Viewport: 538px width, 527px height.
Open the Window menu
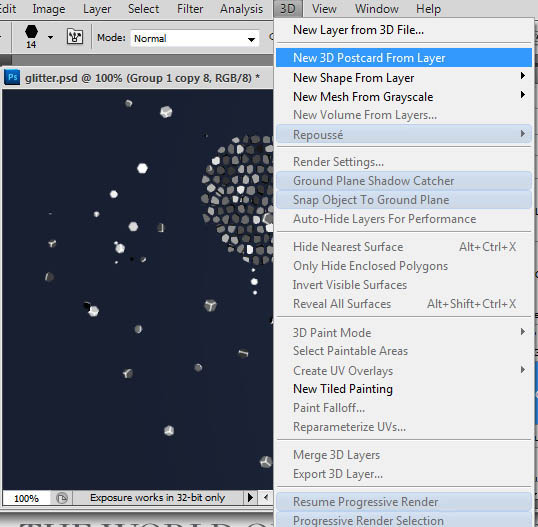(376, 9)
